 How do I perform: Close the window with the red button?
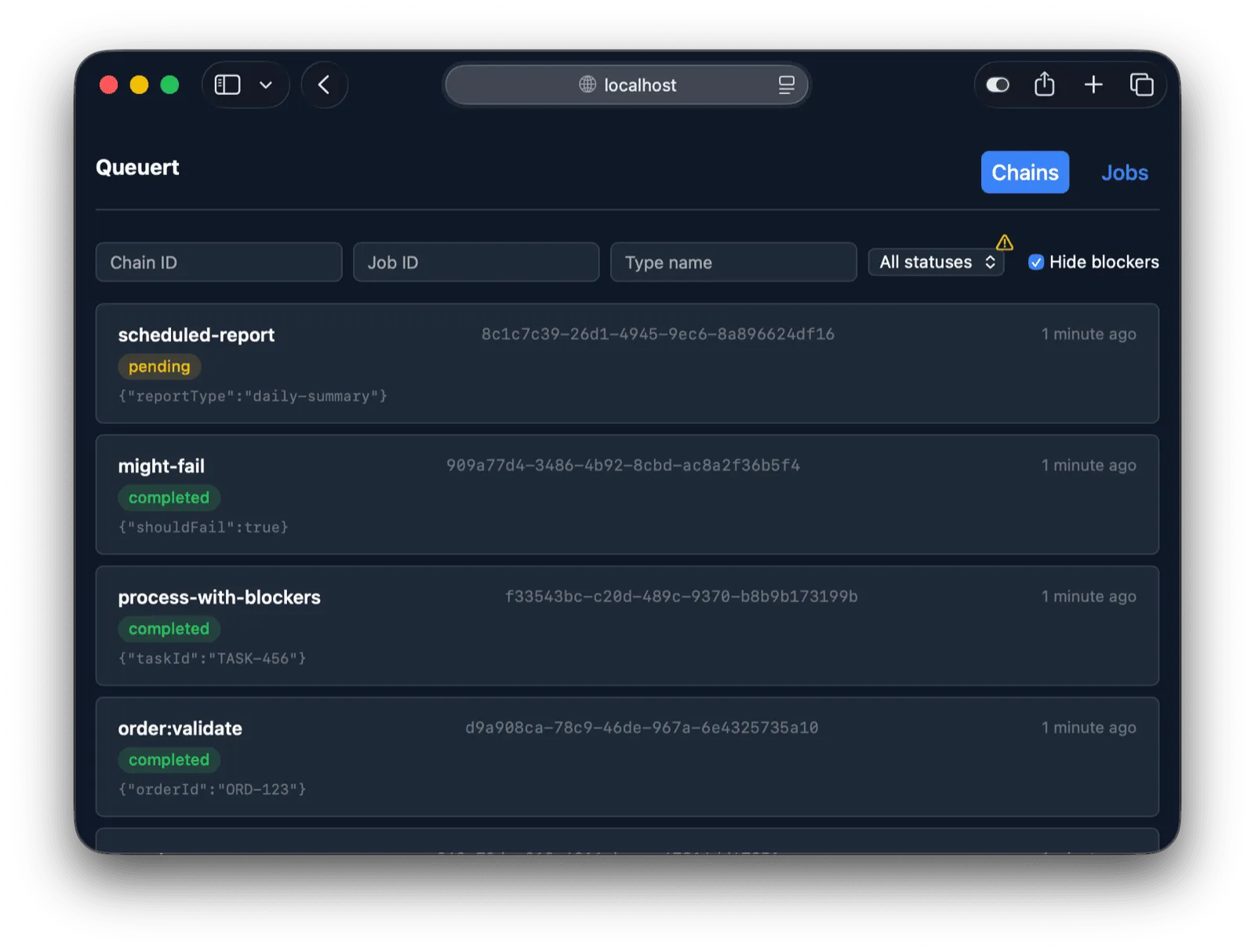click(109, 85)
